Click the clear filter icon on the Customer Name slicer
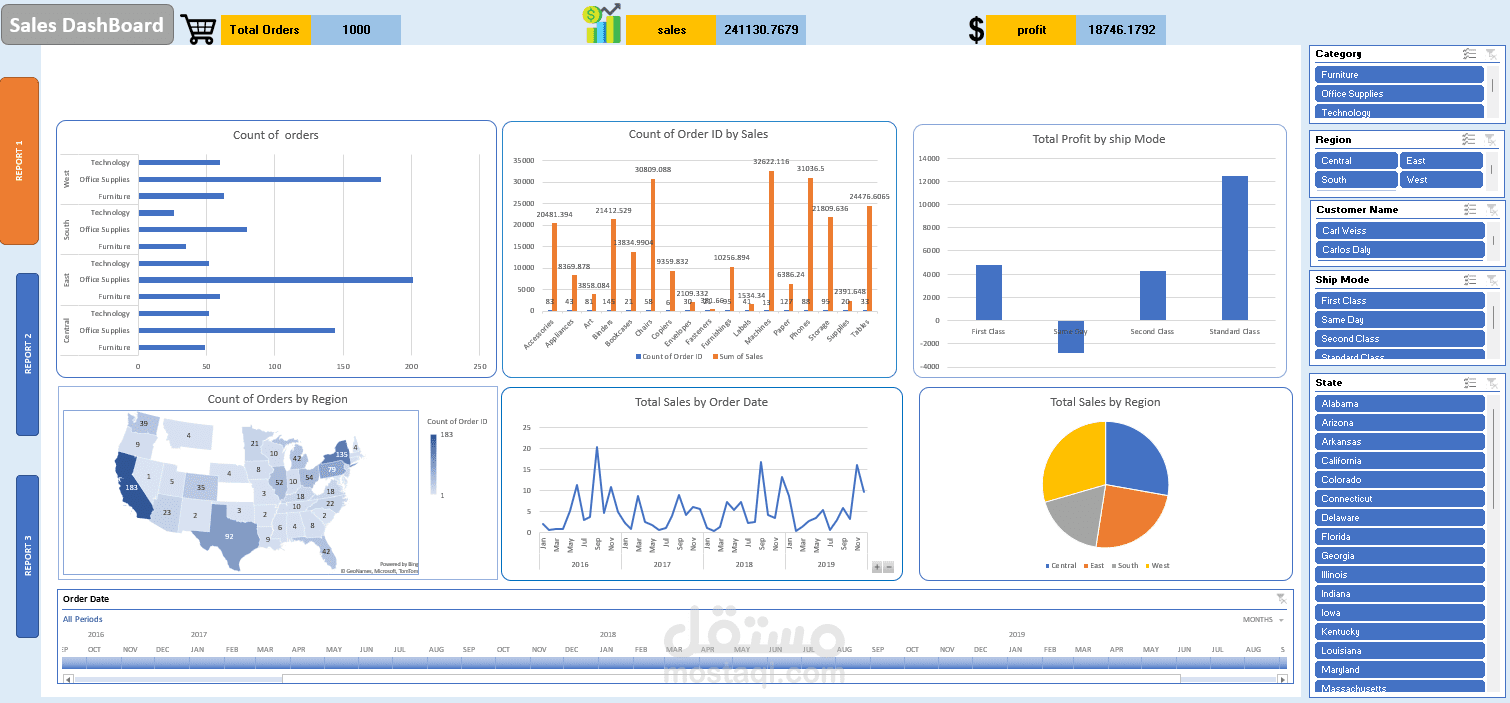The width and height of the screenshot is (1510, 703). click(x=1491, y=209)
